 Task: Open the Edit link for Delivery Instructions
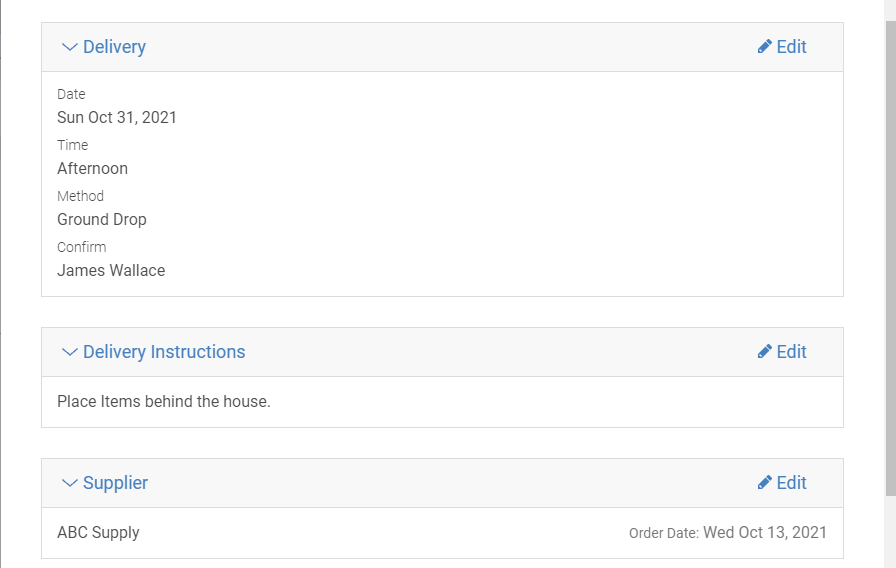point(791,351)
